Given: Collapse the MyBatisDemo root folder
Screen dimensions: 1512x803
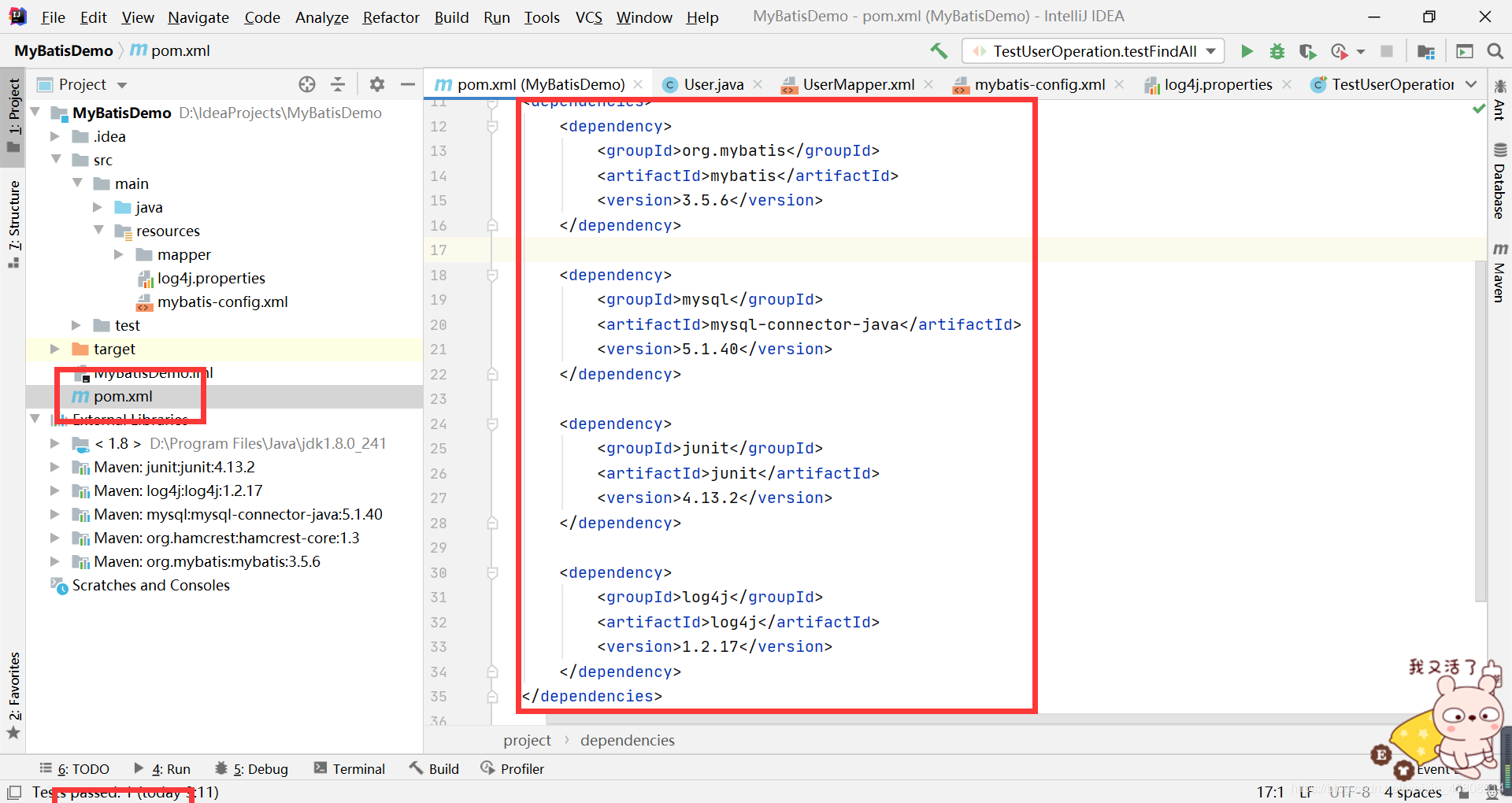Looking at the screenshot, I should (35, 113).
